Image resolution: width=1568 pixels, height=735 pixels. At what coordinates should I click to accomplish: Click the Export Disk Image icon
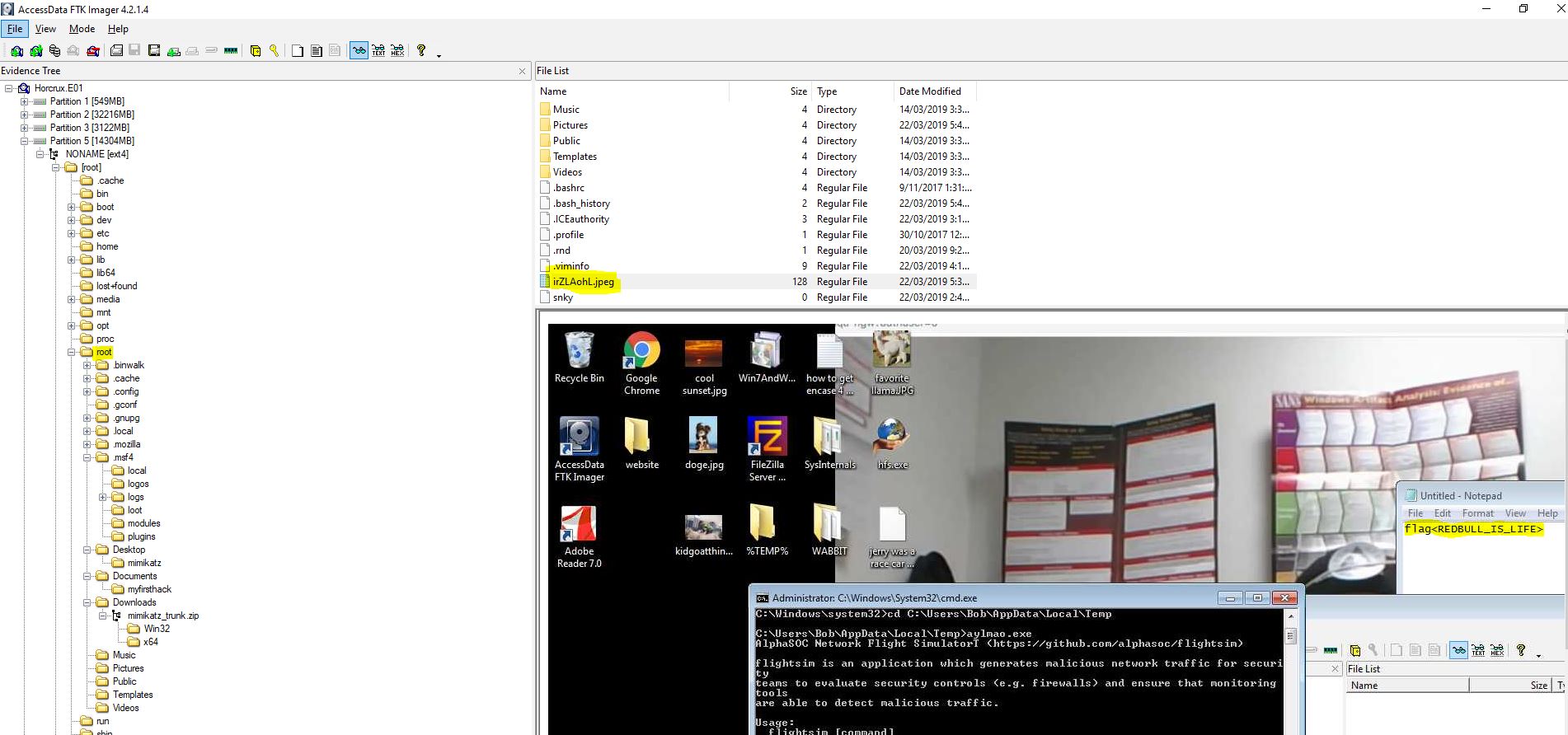(x=134, y=51)
